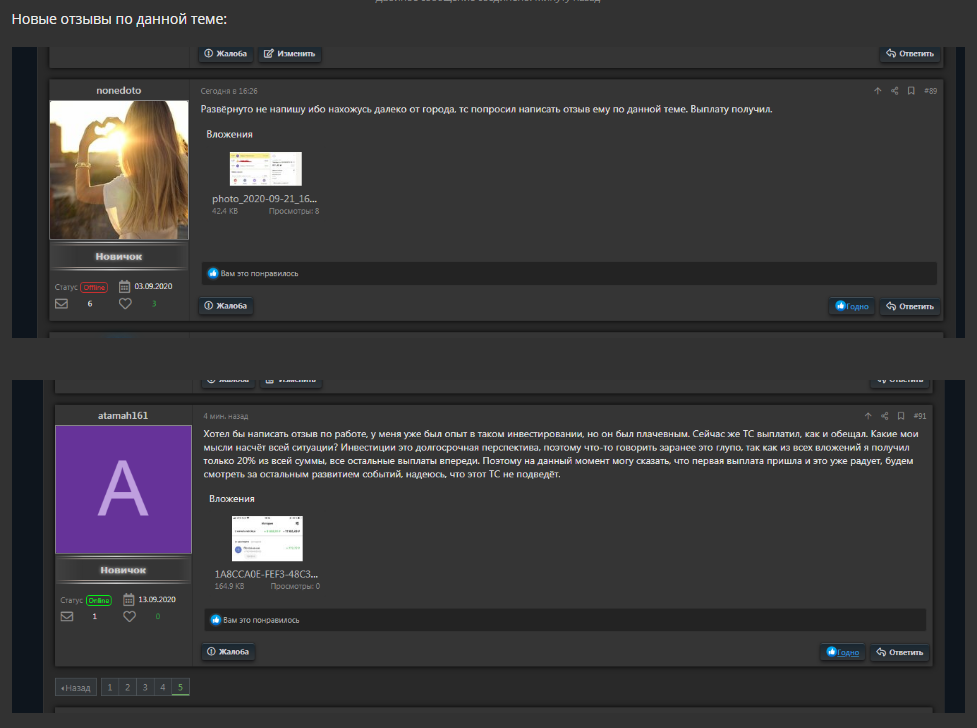Click the share icon in post #91

coord(884,416)
